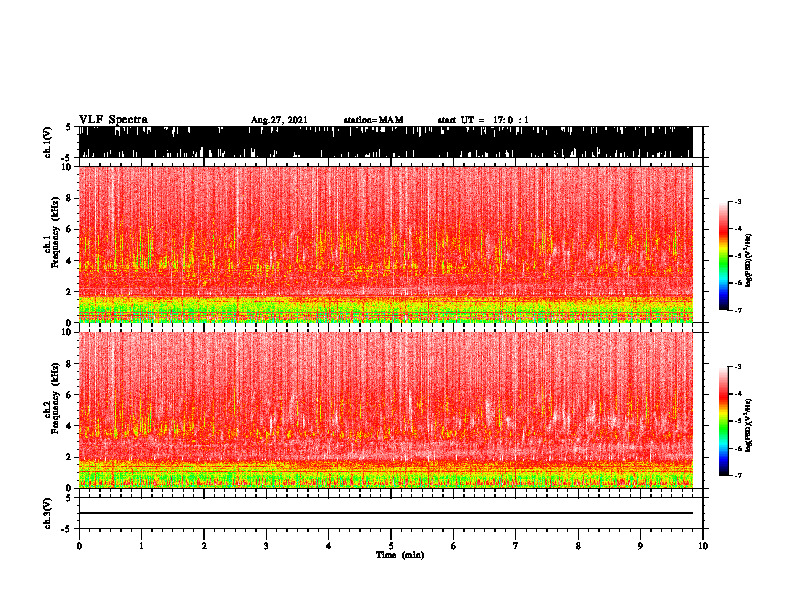Click the flat ch.3 voltage trace line
792x612 pixels.
click(386, 513)
